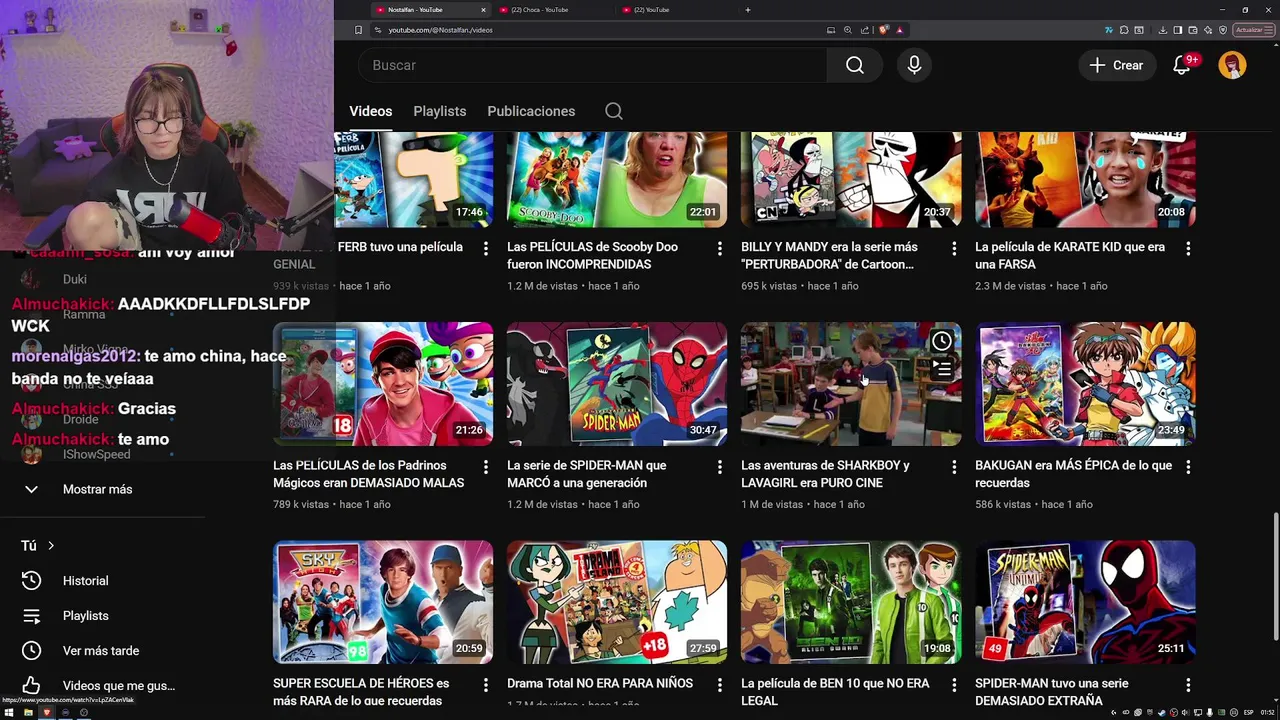This screenshot has height=720, width=1280.
Task: Open options menu for SUPER ESCUELA DE HÉROES
Action: point(485,685)
